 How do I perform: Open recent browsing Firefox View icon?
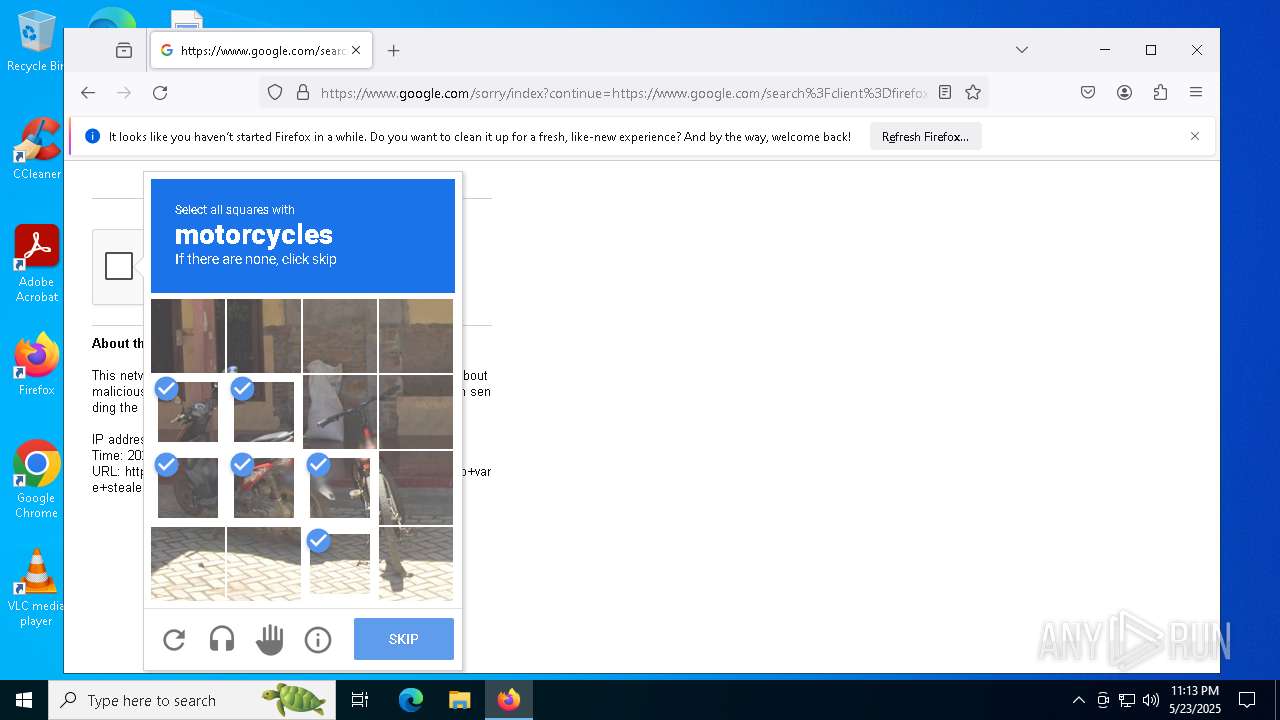pos(124,50)
